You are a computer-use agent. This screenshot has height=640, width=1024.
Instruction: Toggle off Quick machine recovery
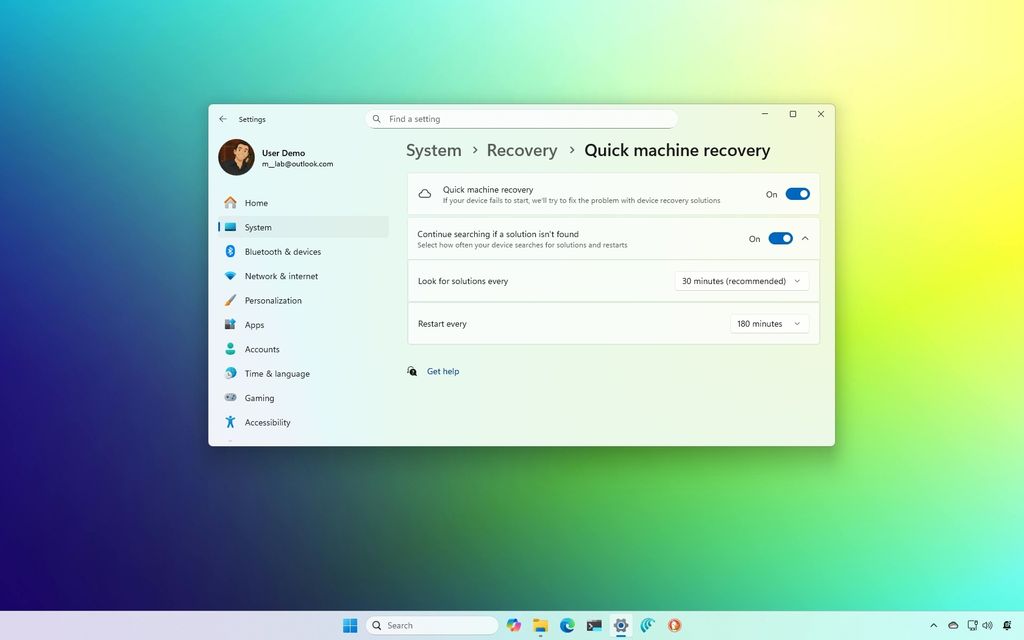(797, 193)
